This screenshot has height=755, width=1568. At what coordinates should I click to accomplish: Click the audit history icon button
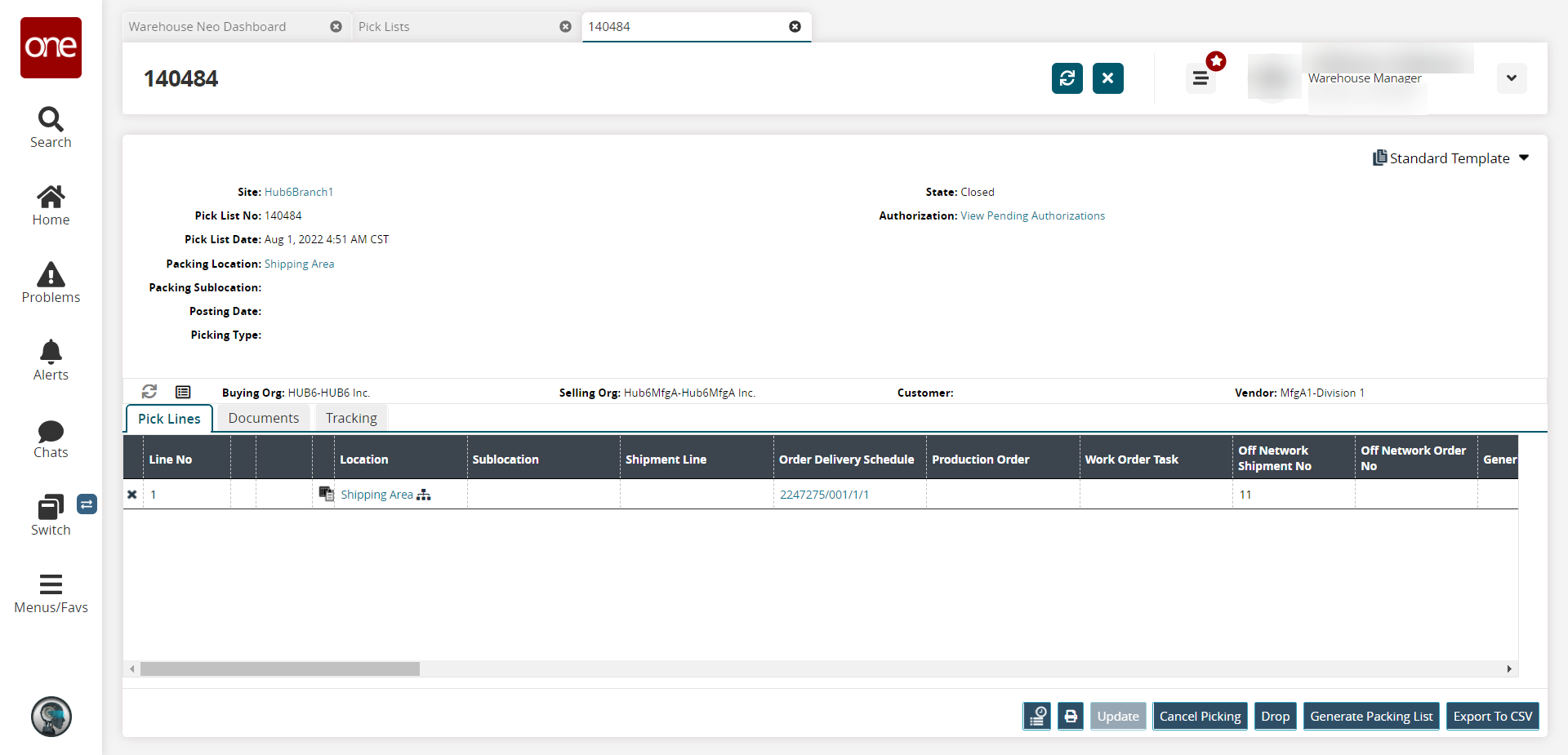tap(1037, 717)
